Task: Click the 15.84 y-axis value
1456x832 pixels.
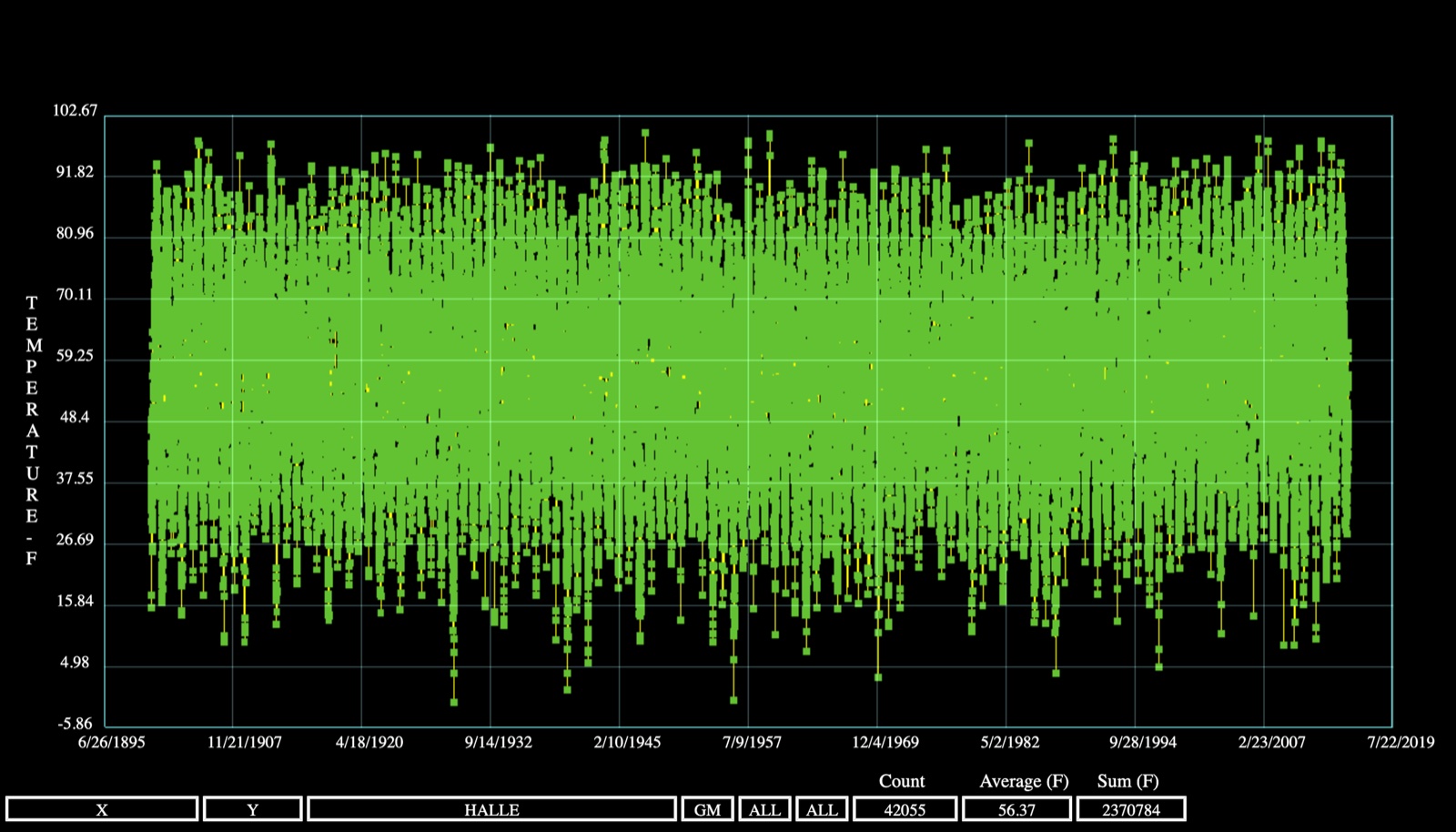Action: [75, 601]
